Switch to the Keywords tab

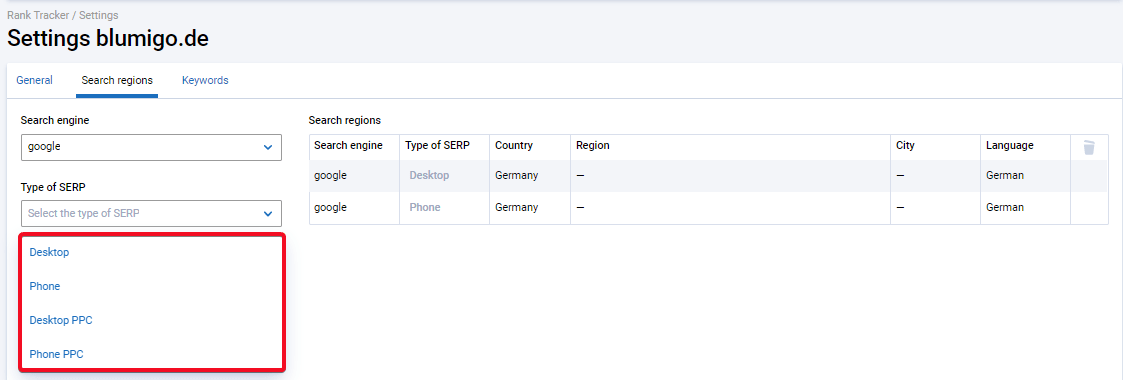point(205,80)
